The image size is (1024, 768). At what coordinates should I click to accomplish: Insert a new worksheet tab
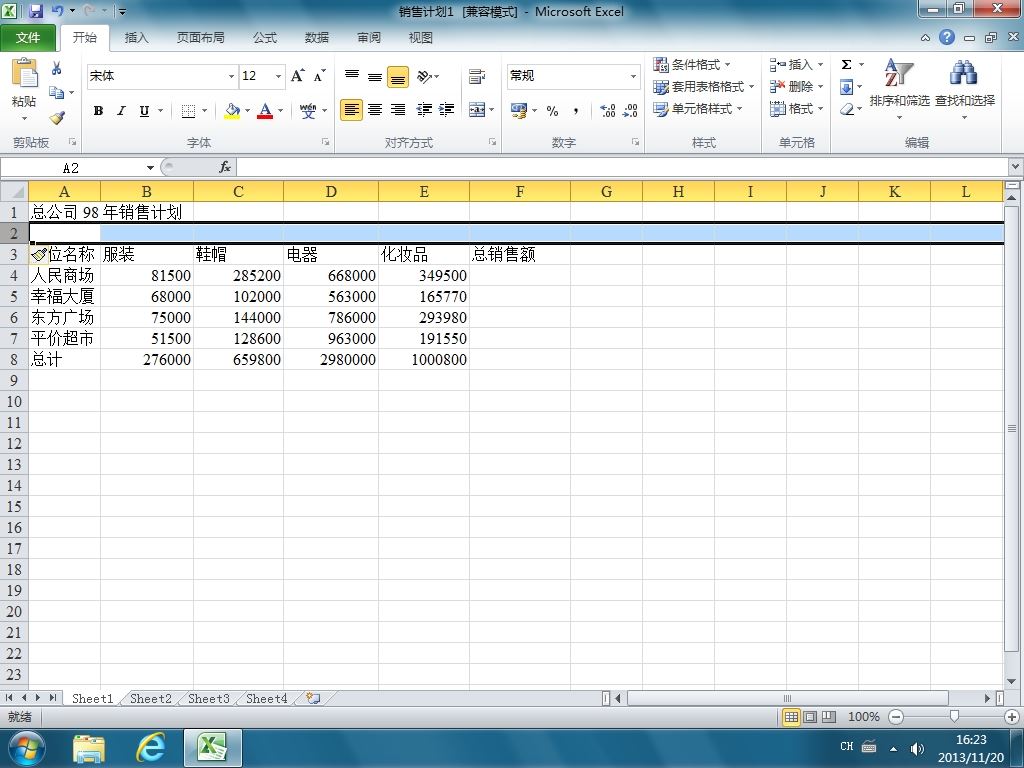pyautogui.click(x=313, y=698)
